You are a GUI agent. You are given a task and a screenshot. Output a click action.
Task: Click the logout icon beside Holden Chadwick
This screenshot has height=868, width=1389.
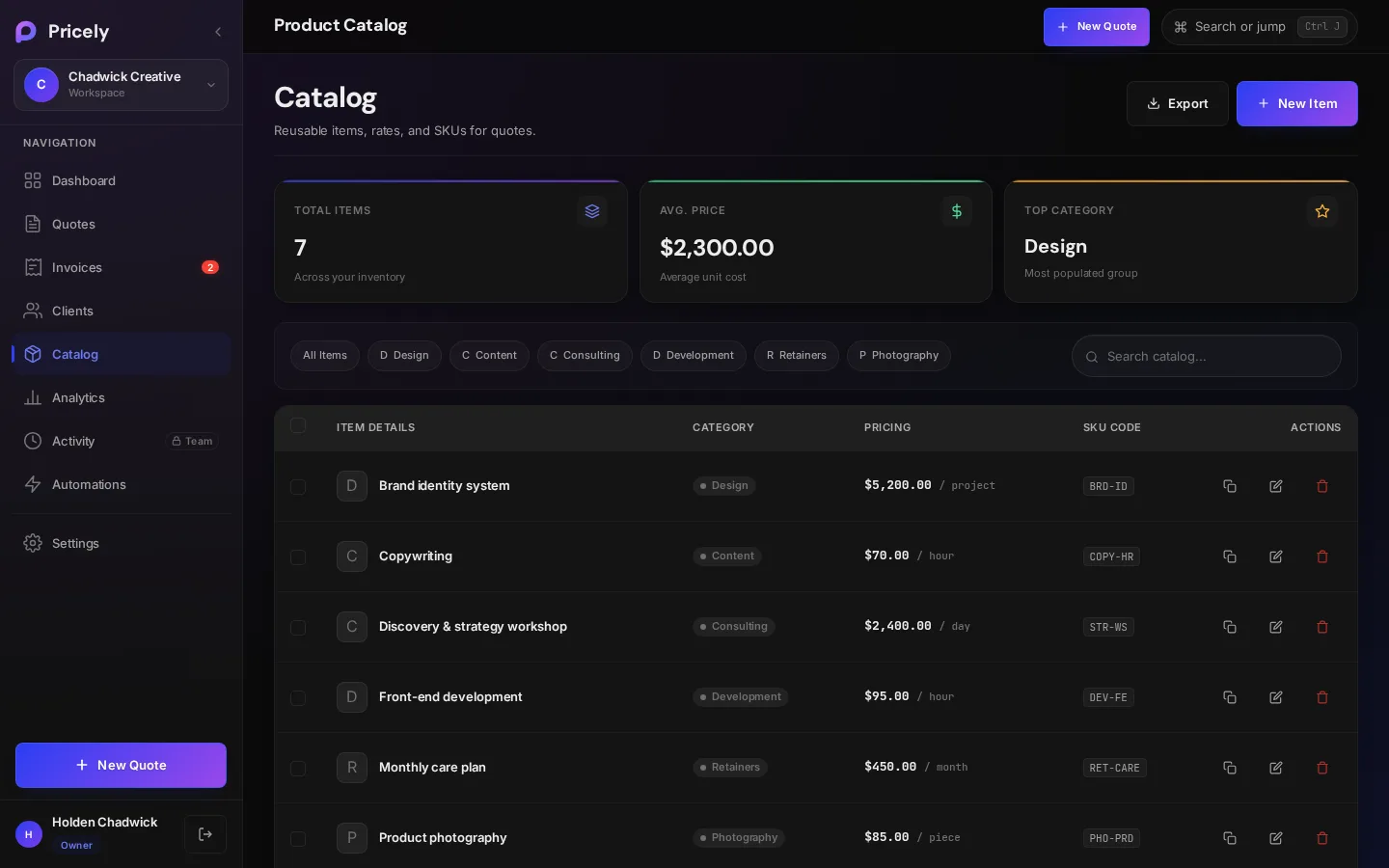click(205, 834)
